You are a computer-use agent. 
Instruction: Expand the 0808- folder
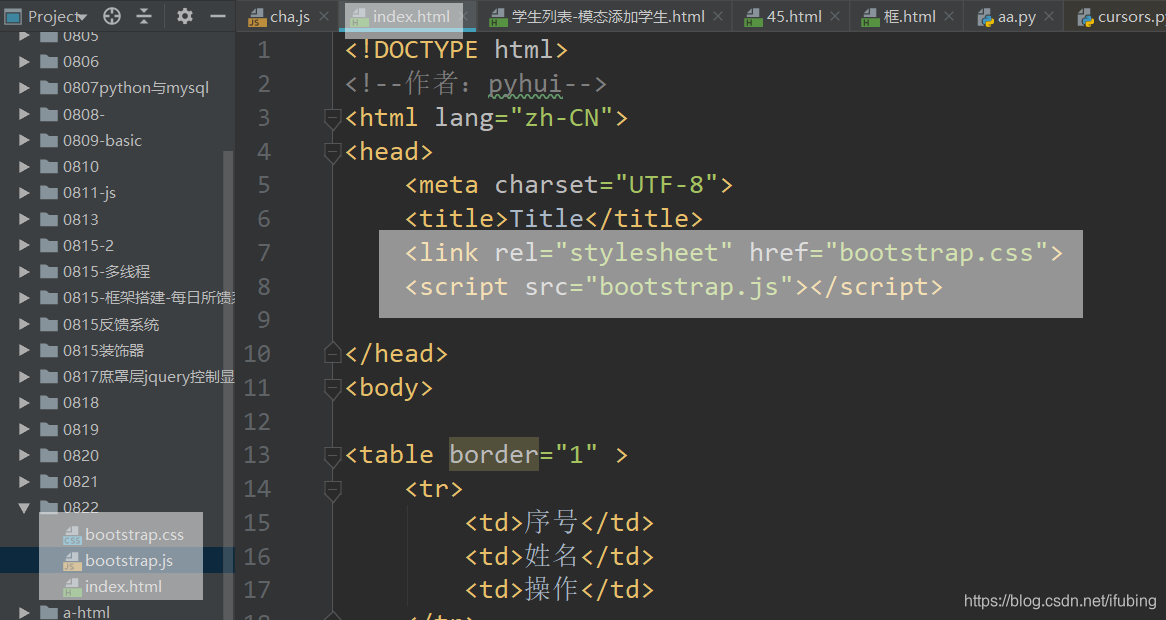(x=24, y=114)
